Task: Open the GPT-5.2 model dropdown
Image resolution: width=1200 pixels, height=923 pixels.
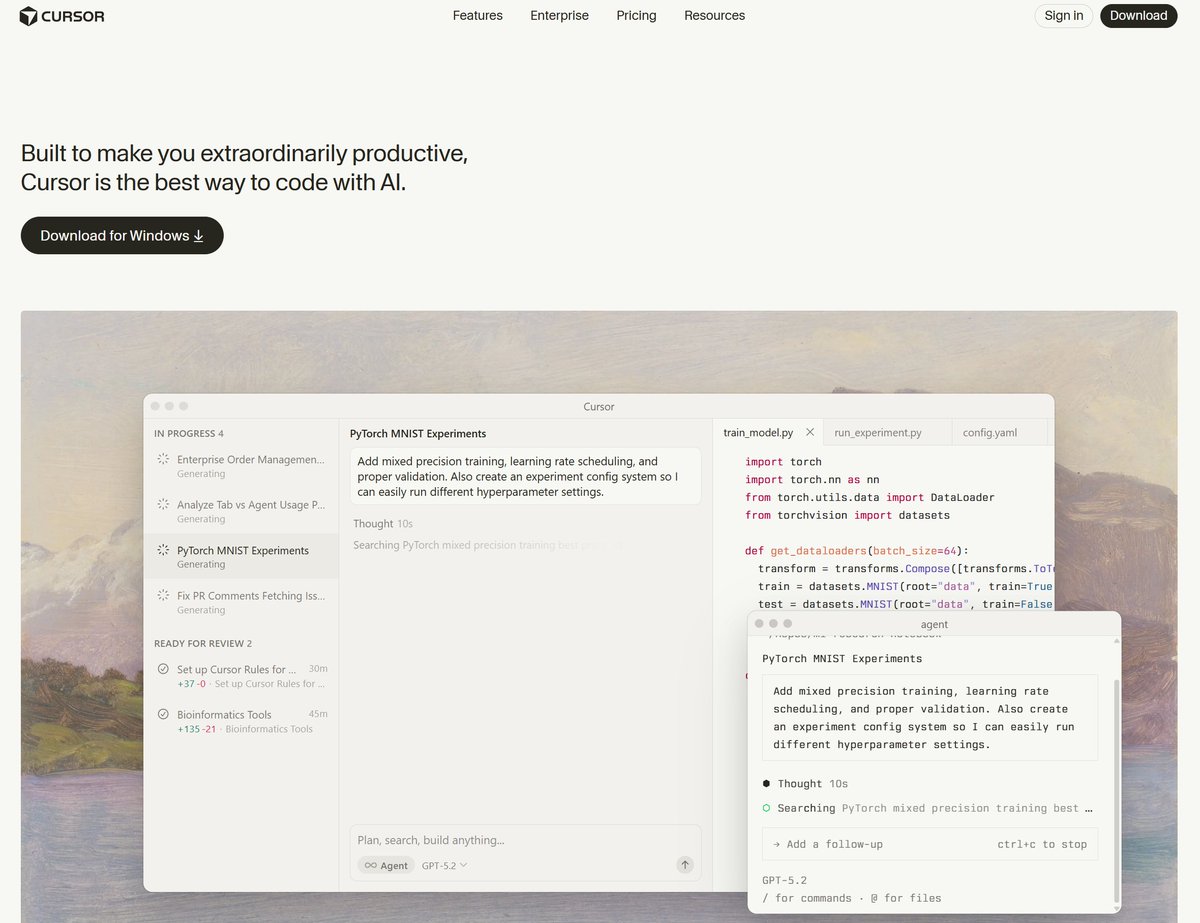Action: point(444,865)
